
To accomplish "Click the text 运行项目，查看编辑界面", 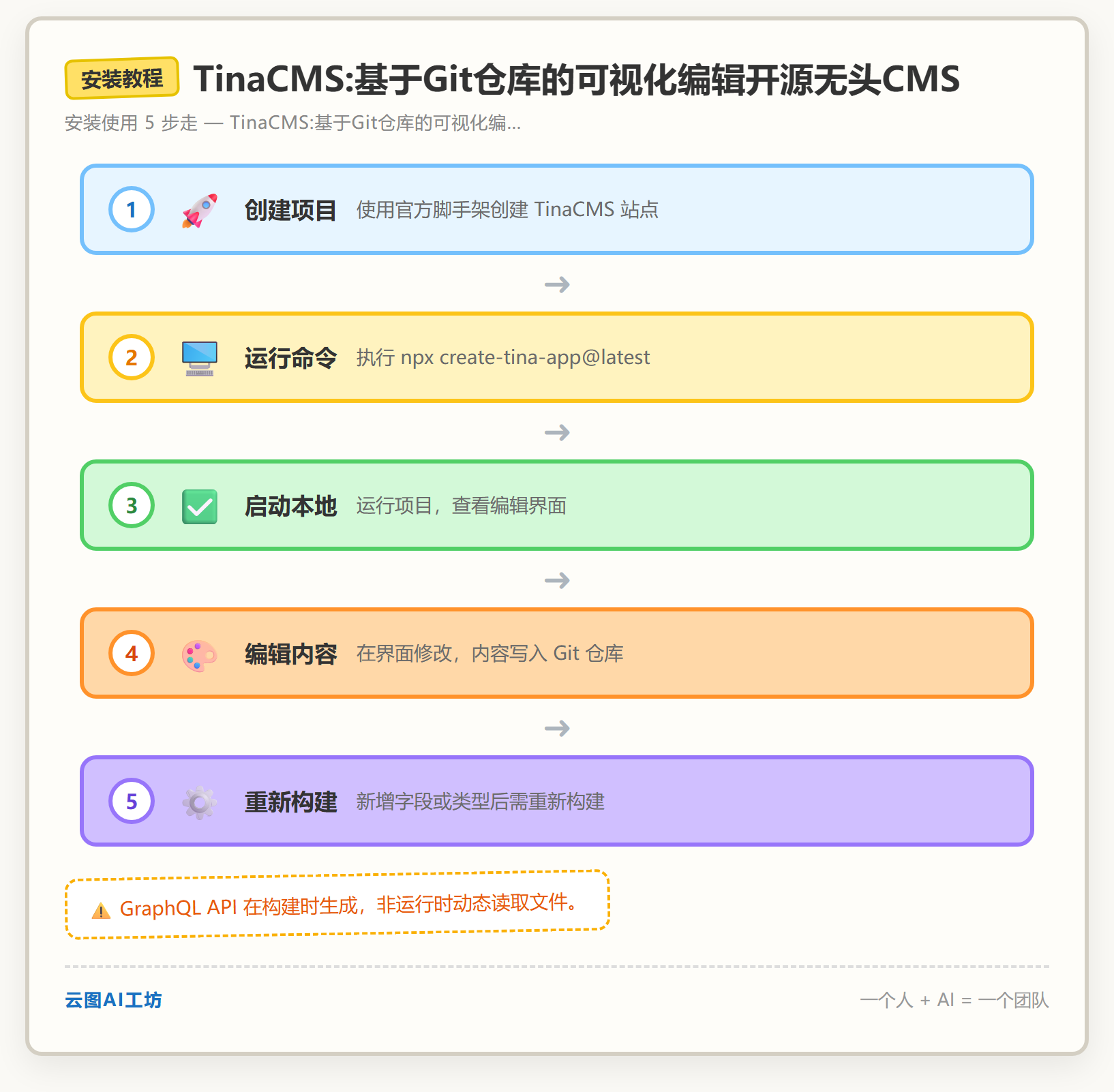I will 461,506.
